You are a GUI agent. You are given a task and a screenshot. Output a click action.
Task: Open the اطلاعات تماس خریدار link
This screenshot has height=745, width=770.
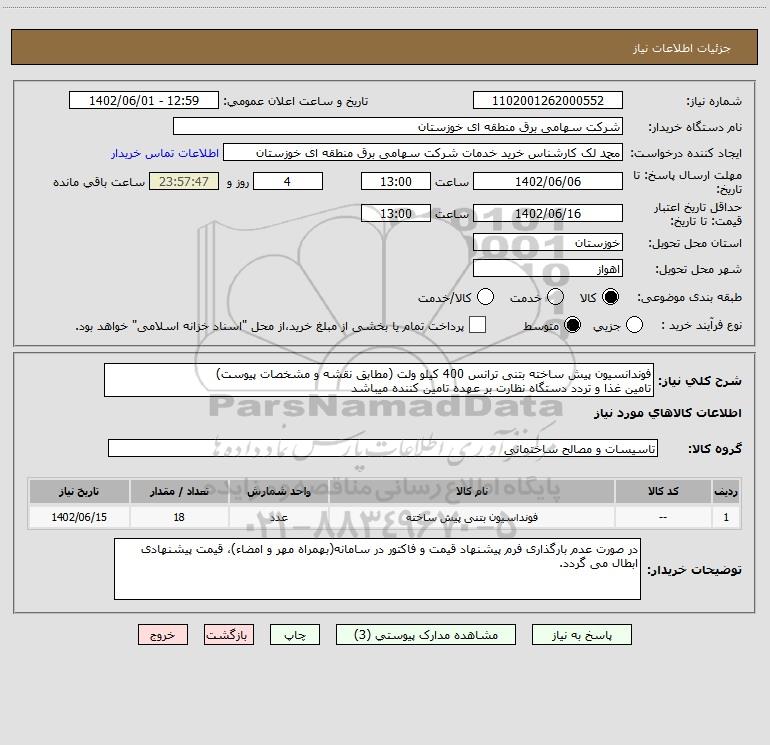pyautogui.click(x=165, y=153)
